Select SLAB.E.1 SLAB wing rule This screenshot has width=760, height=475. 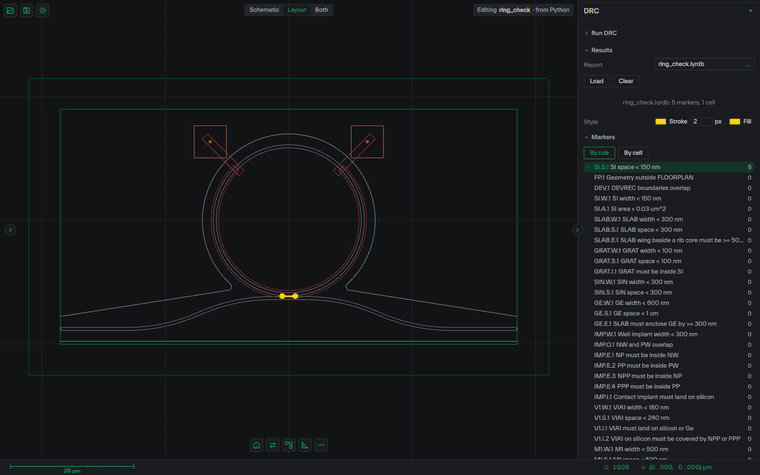coord(668,240)
